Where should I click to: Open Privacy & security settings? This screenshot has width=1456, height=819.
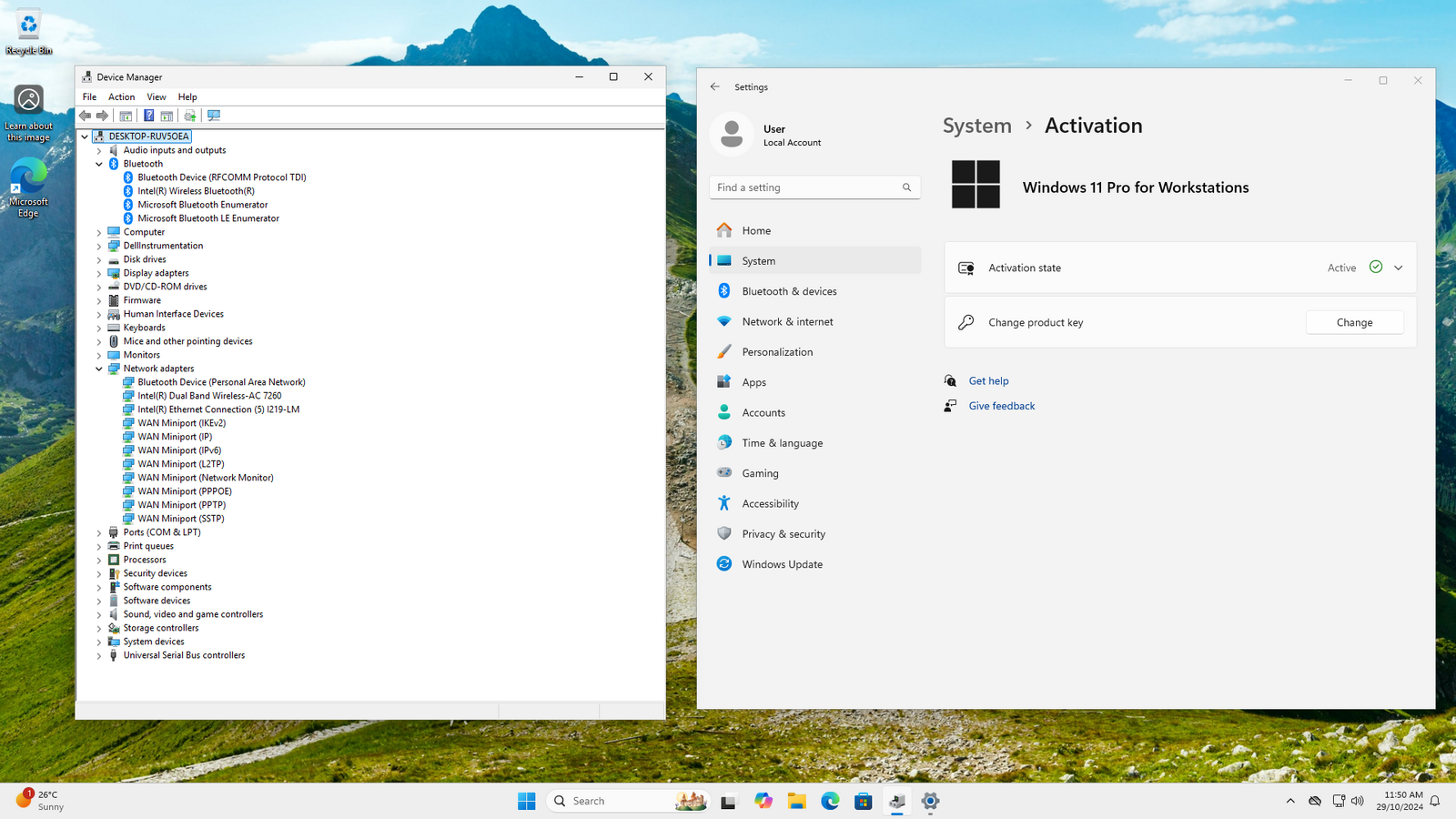pos(814,534)
